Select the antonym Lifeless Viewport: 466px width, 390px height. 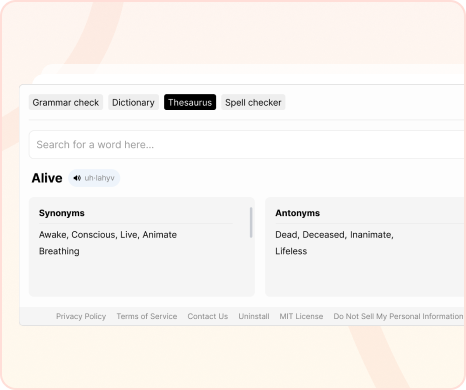(291, 251)
